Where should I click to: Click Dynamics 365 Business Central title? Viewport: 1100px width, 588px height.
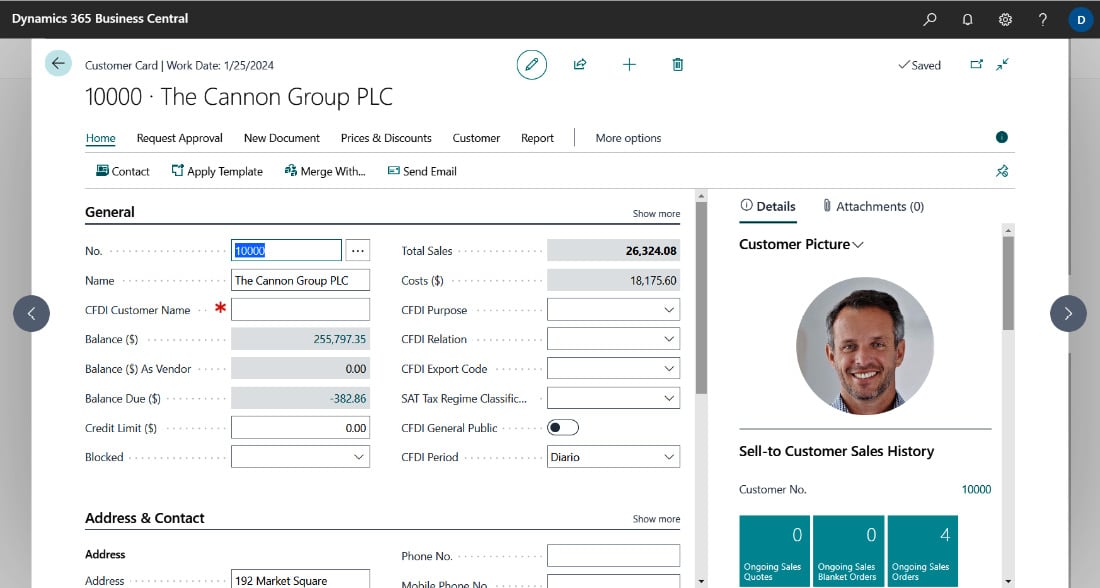100,19
